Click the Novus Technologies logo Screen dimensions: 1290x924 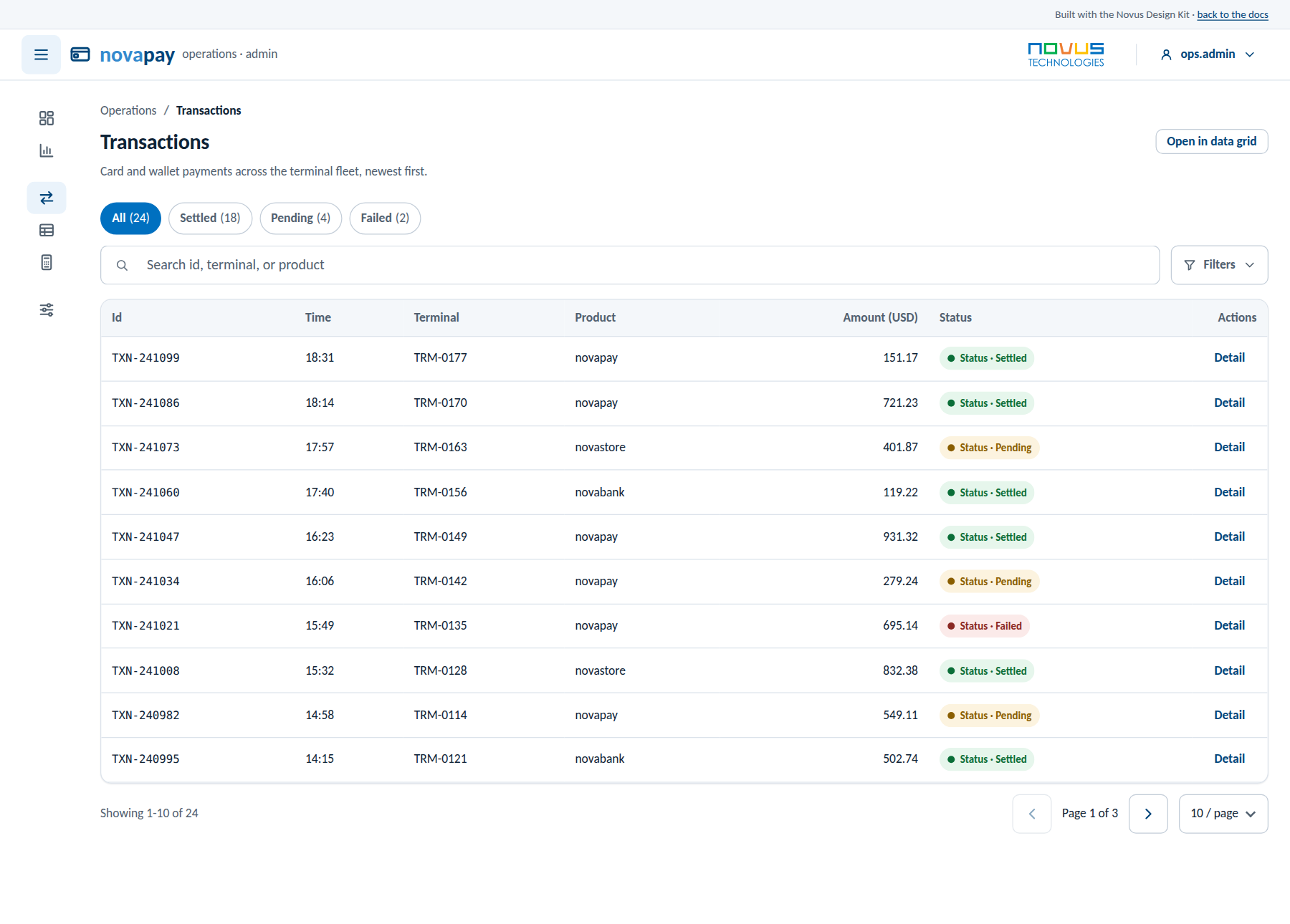point(1066,54)
